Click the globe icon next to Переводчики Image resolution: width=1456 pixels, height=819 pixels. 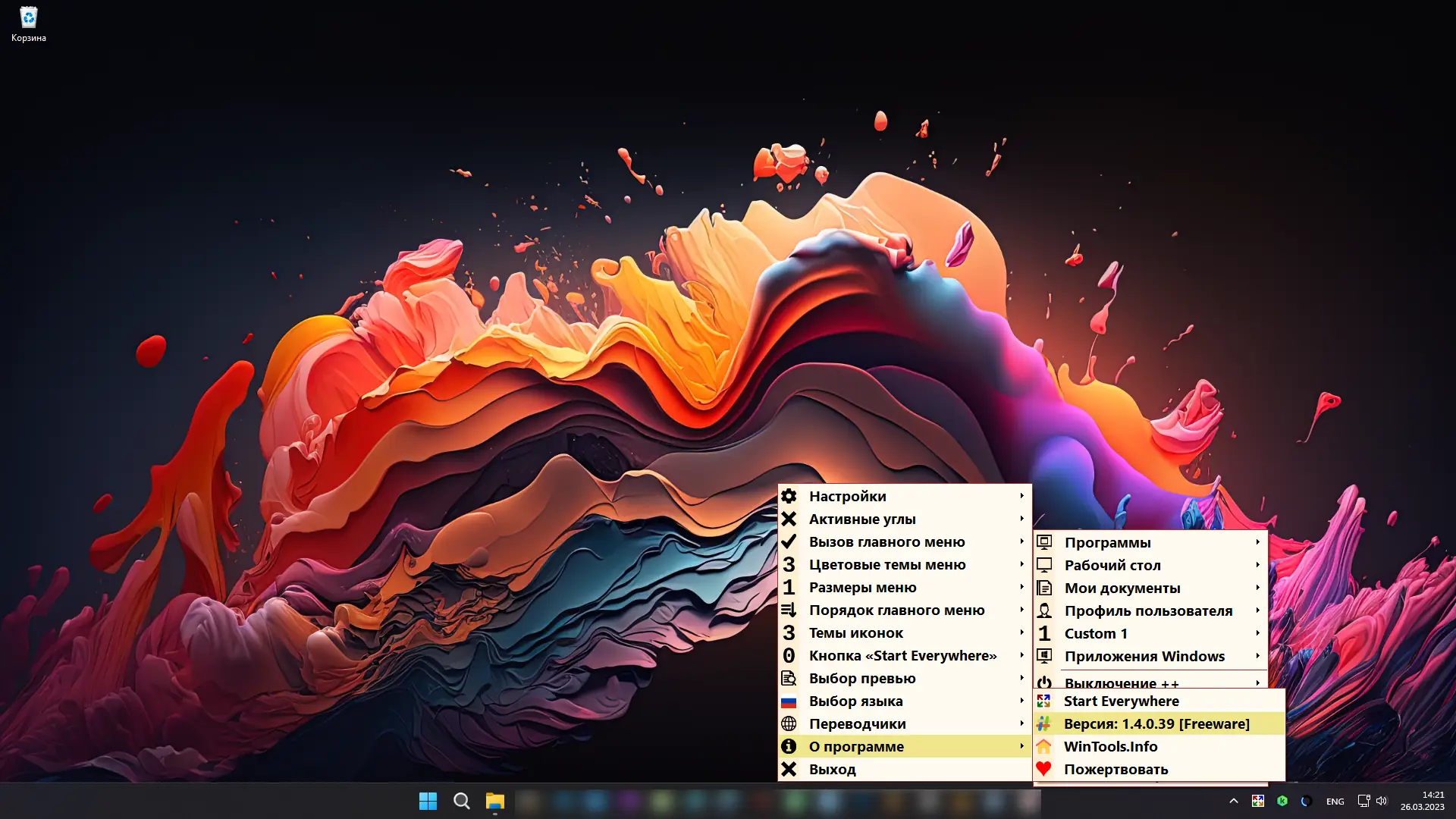(x=789, y=724)
